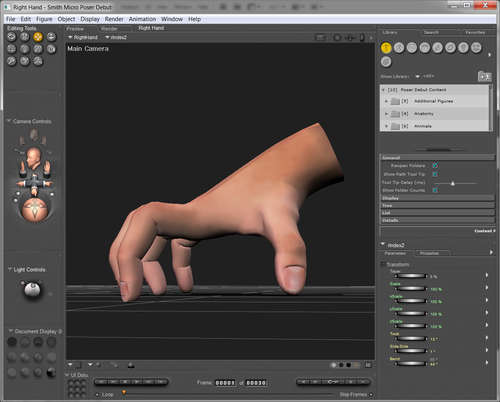Toggle the first checkbox under General
Screen dimensions: 500x402
tap(435, 165)
